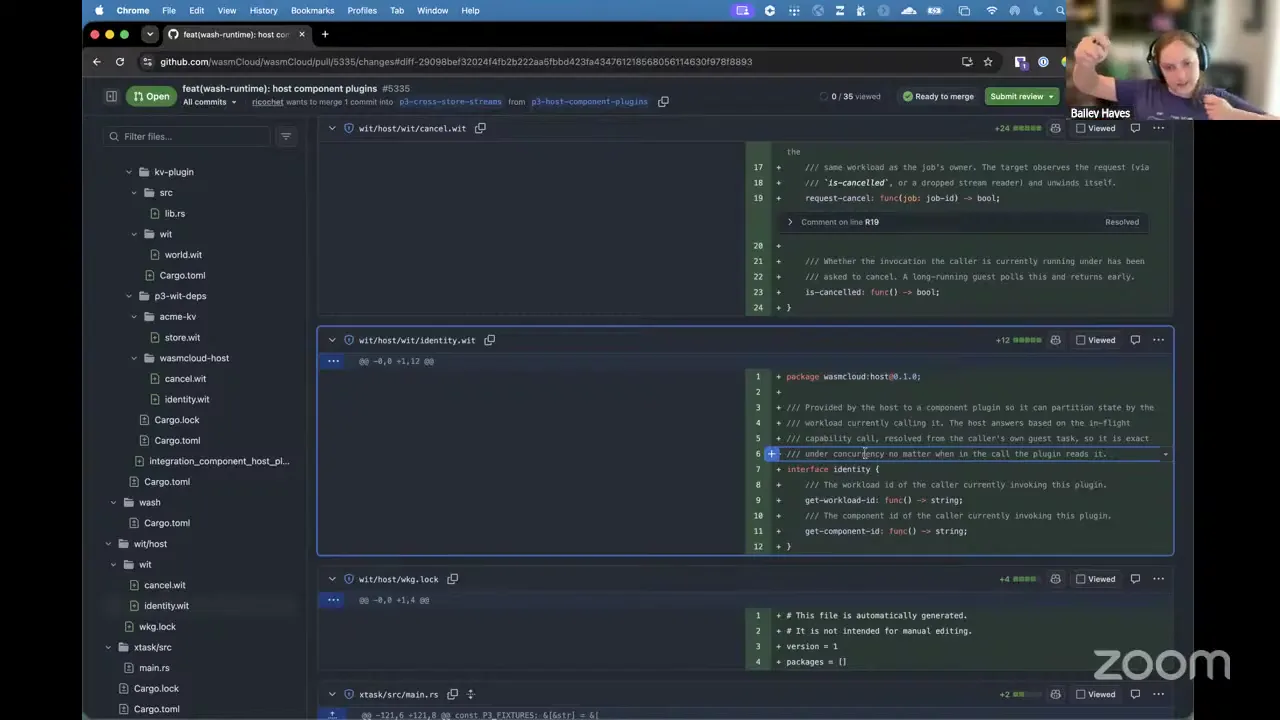Expand comment on line R19

click(x=790, y=222)
